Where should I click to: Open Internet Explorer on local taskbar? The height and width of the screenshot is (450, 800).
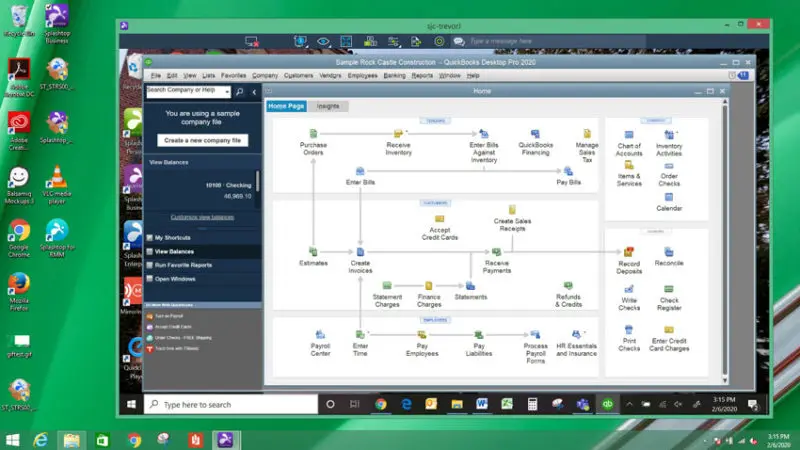[40, 440]
